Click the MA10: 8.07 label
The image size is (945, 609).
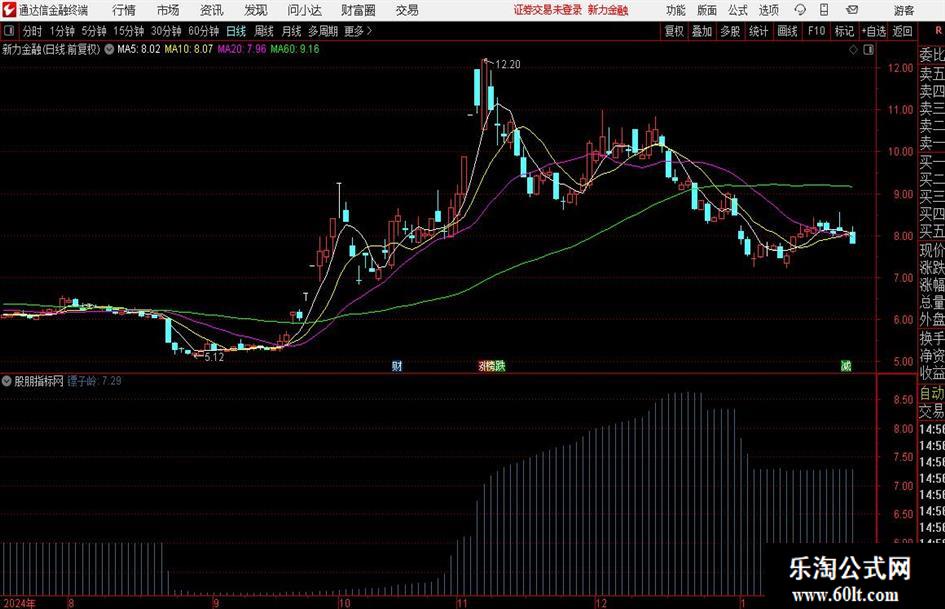pos(189,49)
